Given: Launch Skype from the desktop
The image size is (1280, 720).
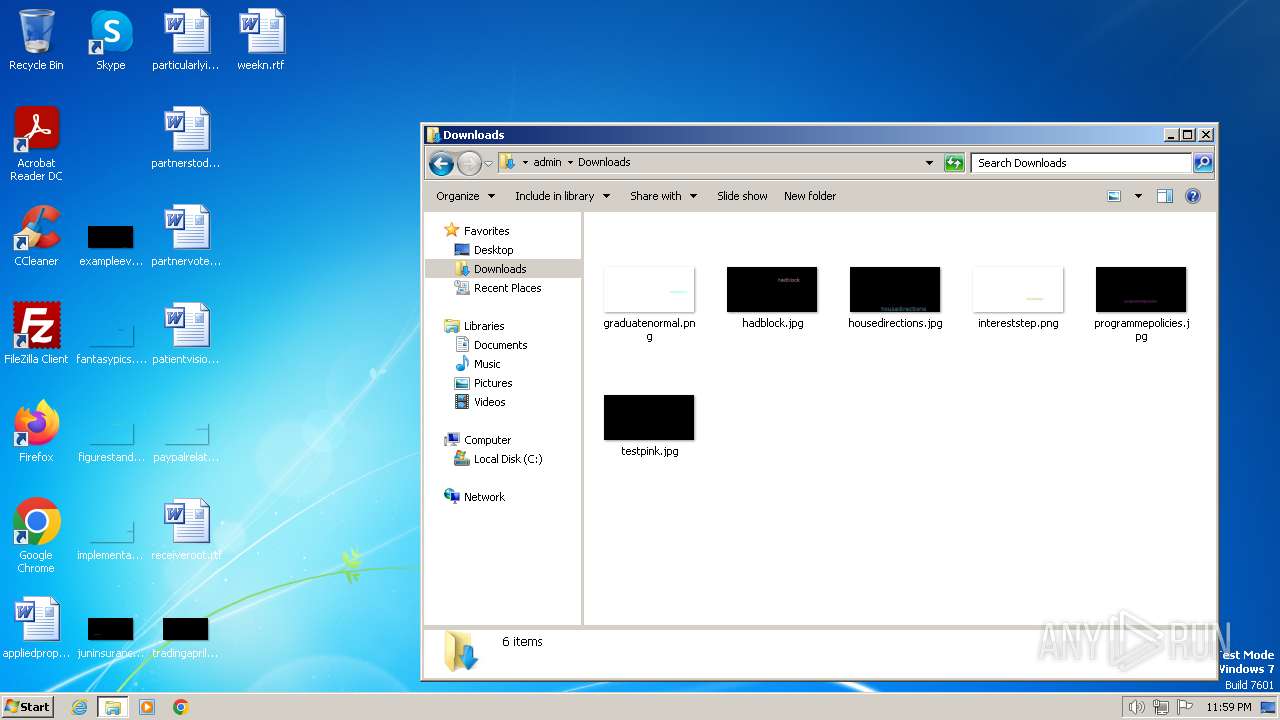Looking at the screenshot, I should (x=110, y=40).
